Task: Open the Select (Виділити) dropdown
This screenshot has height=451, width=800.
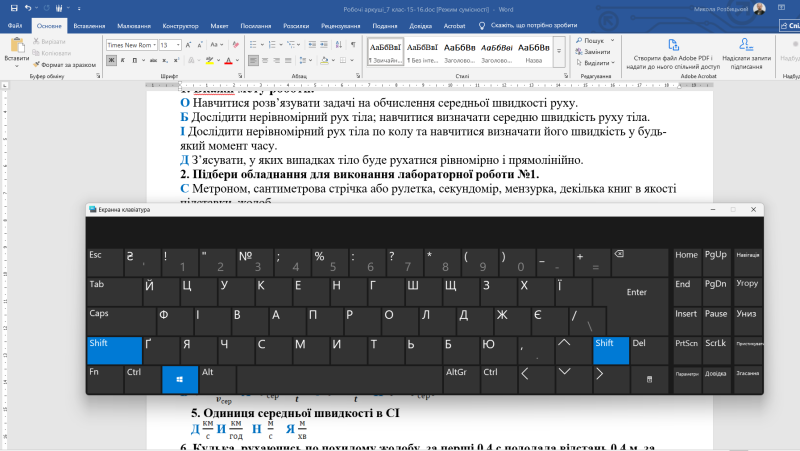Action: click(x=595, y=63)
